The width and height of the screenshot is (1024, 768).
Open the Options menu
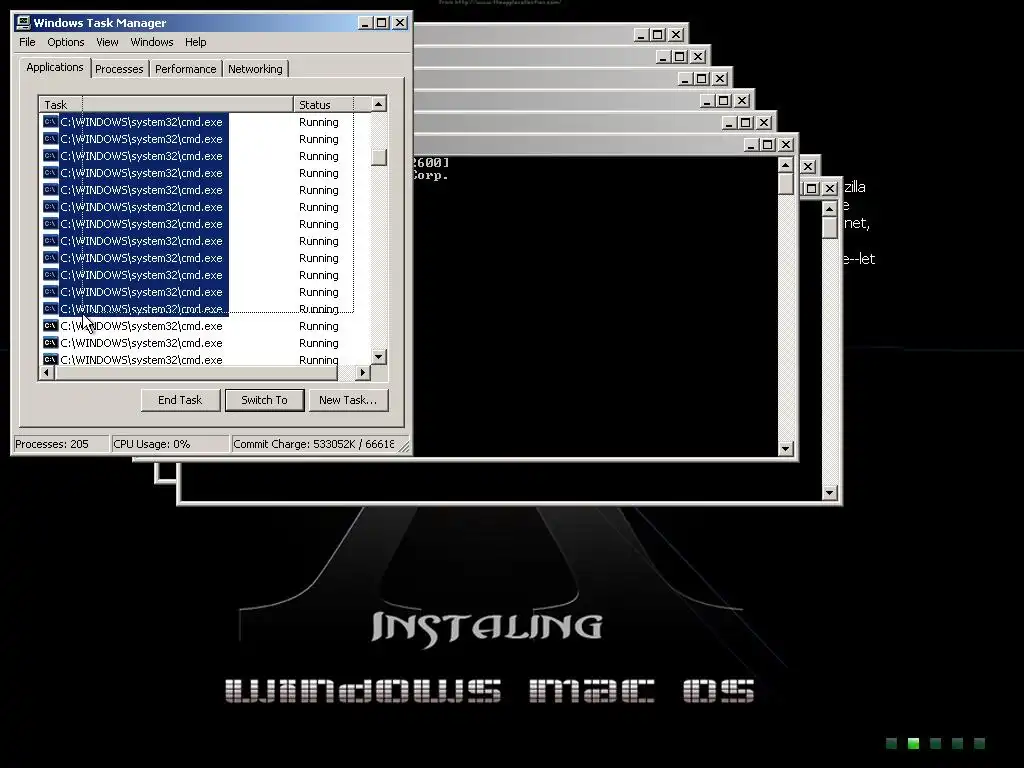(65, 42)
